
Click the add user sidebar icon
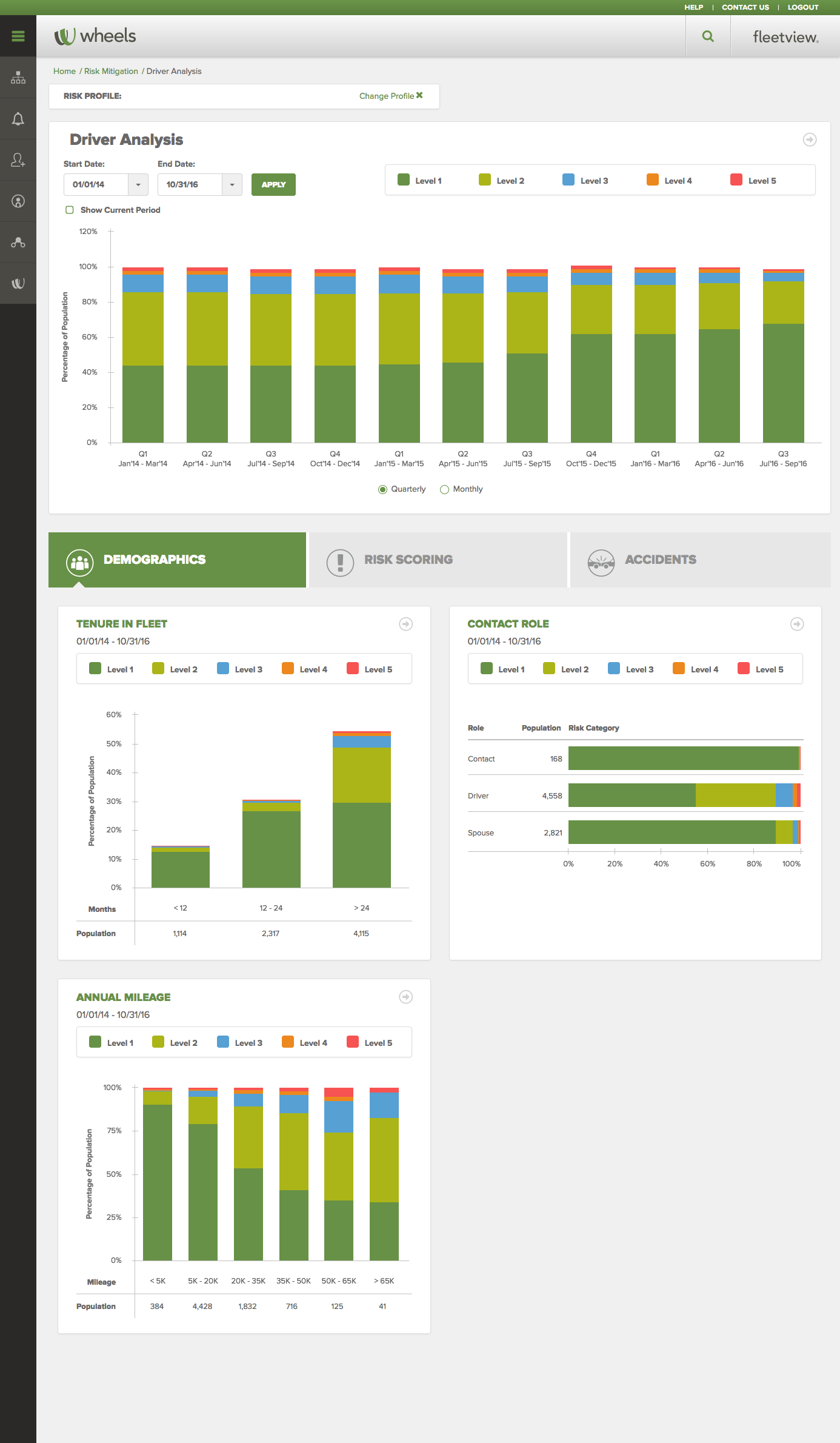click(x=18, y=160)
